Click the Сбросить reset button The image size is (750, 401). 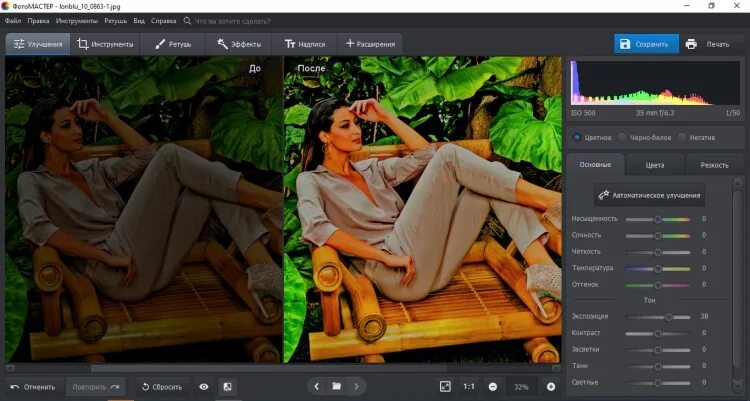162,387
